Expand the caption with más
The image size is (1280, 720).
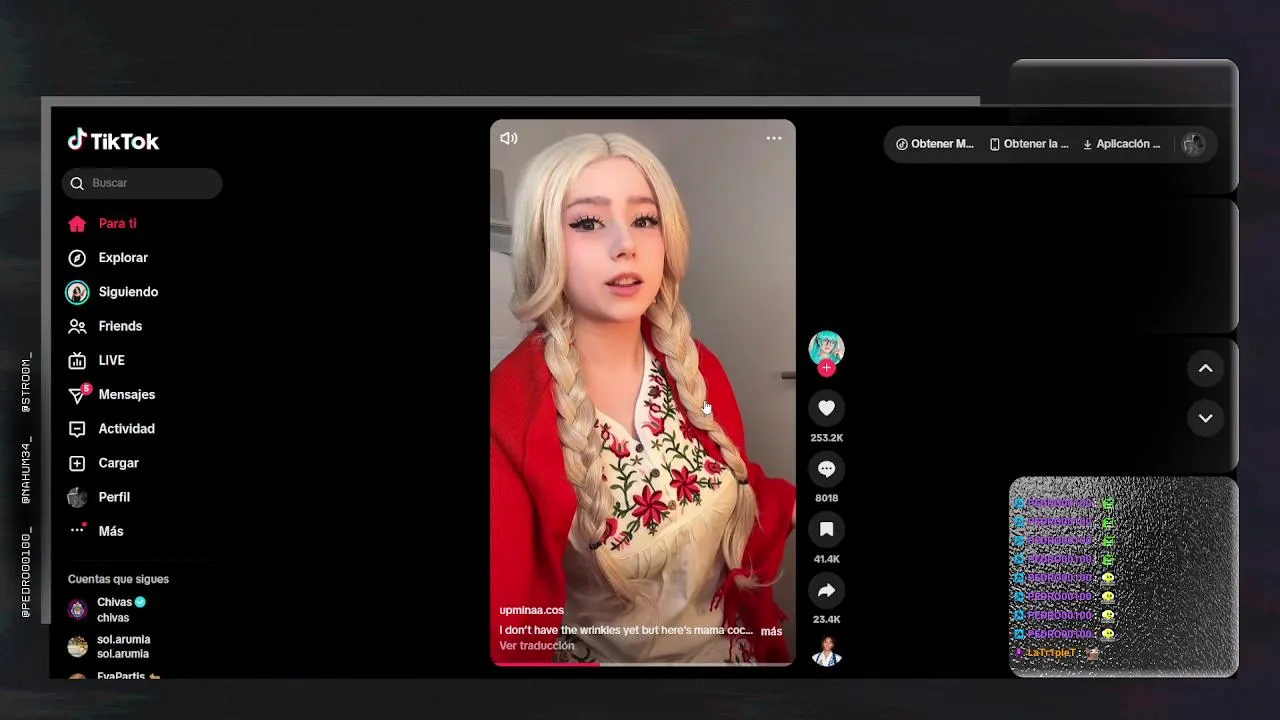tap(771, 631)
